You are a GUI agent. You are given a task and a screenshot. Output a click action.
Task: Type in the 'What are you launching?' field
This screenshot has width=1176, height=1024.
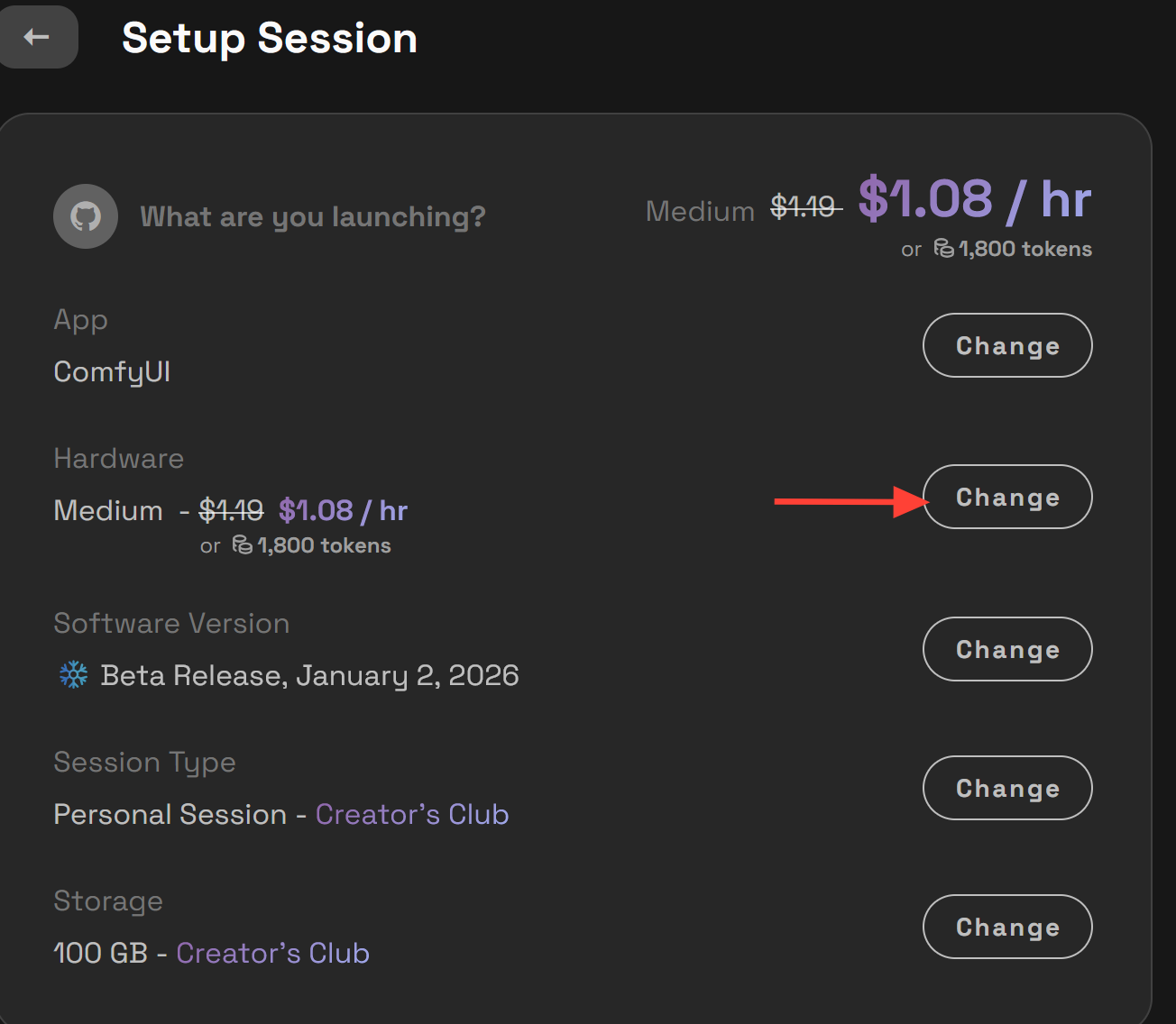click(312, 216)
